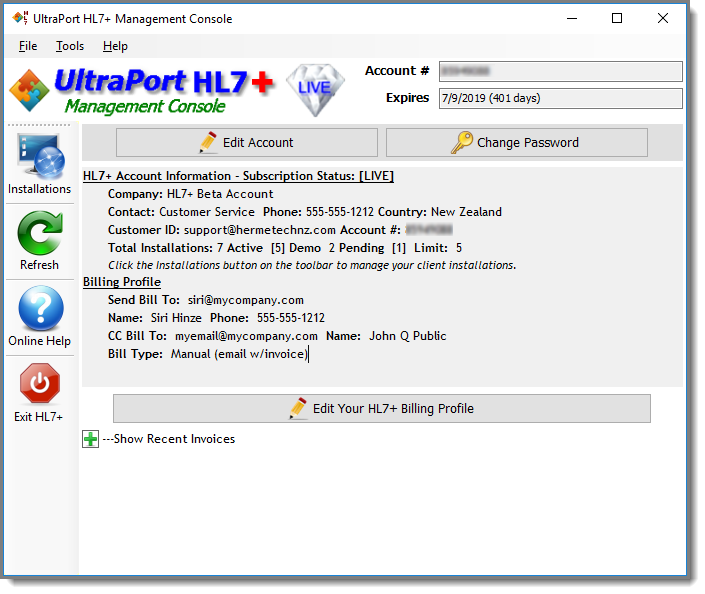The height and width of the screenshot is (594, 705).
Task: Click the Billing Profile heading
Action: tap(122, 282)
